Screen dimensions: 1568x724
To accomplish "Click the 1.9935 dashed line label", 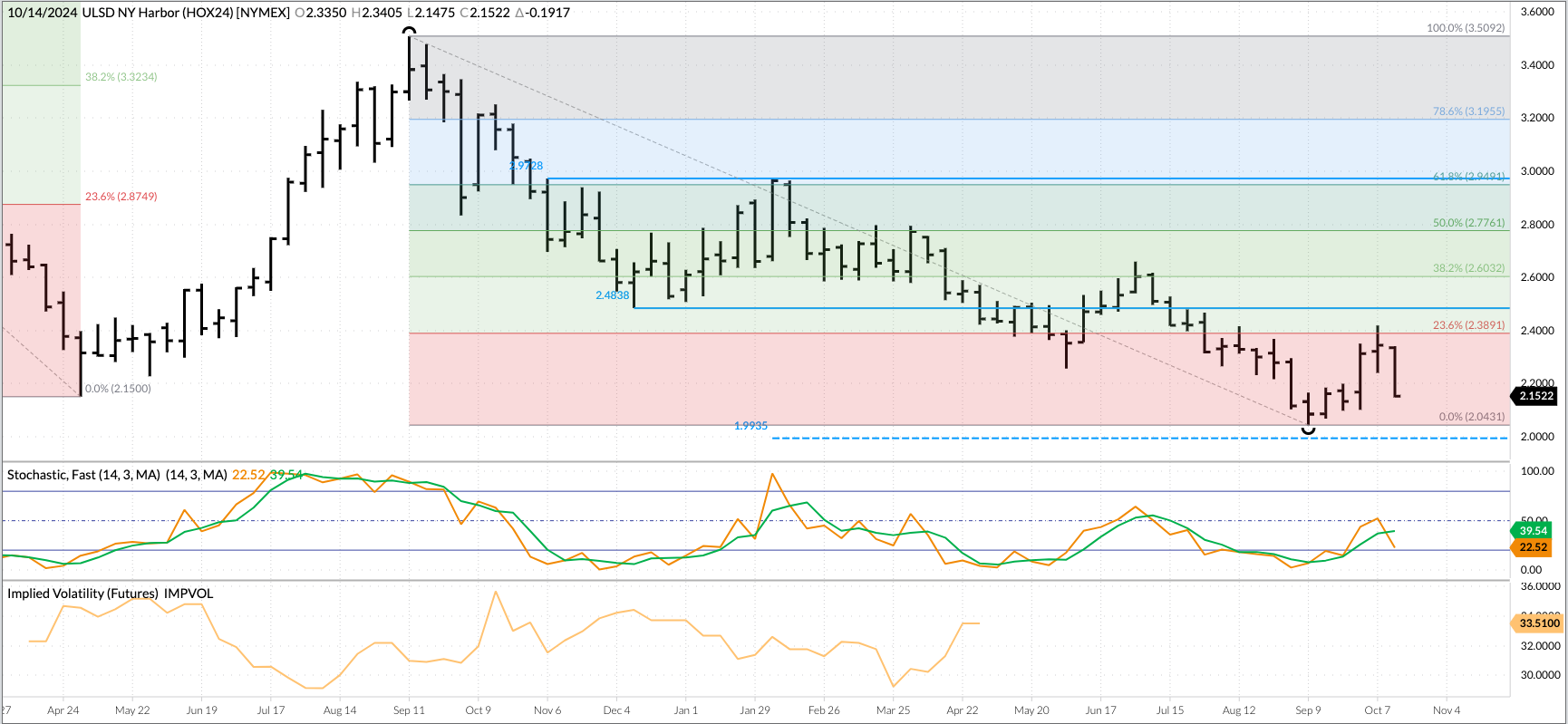I will (x=750, y=426).
